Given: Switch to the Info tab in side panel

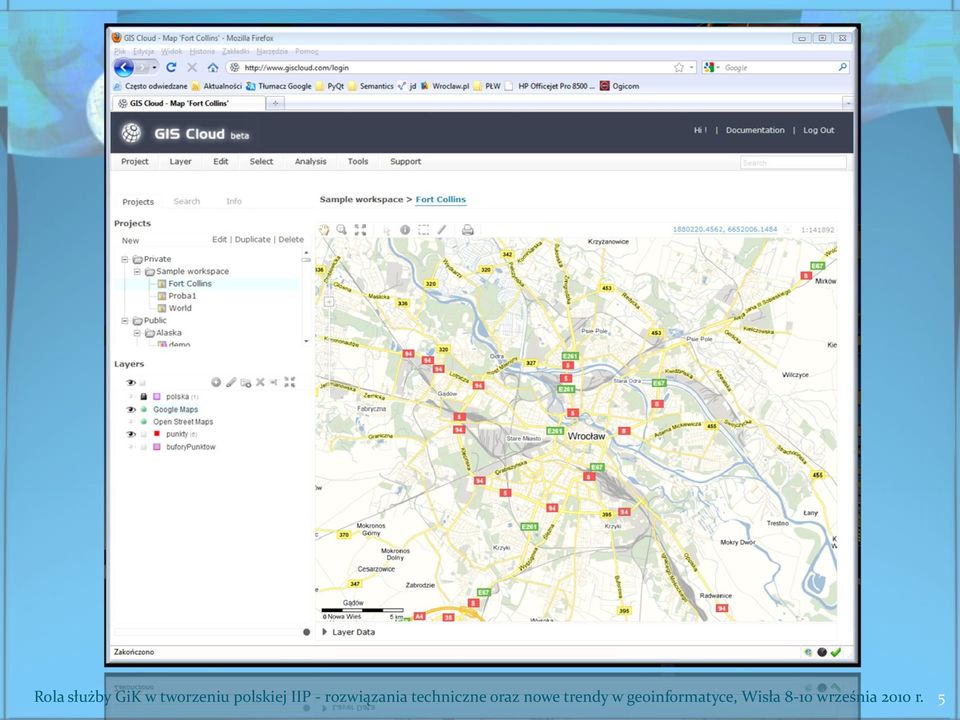Looking at the screenshot, I should [234, 201].
